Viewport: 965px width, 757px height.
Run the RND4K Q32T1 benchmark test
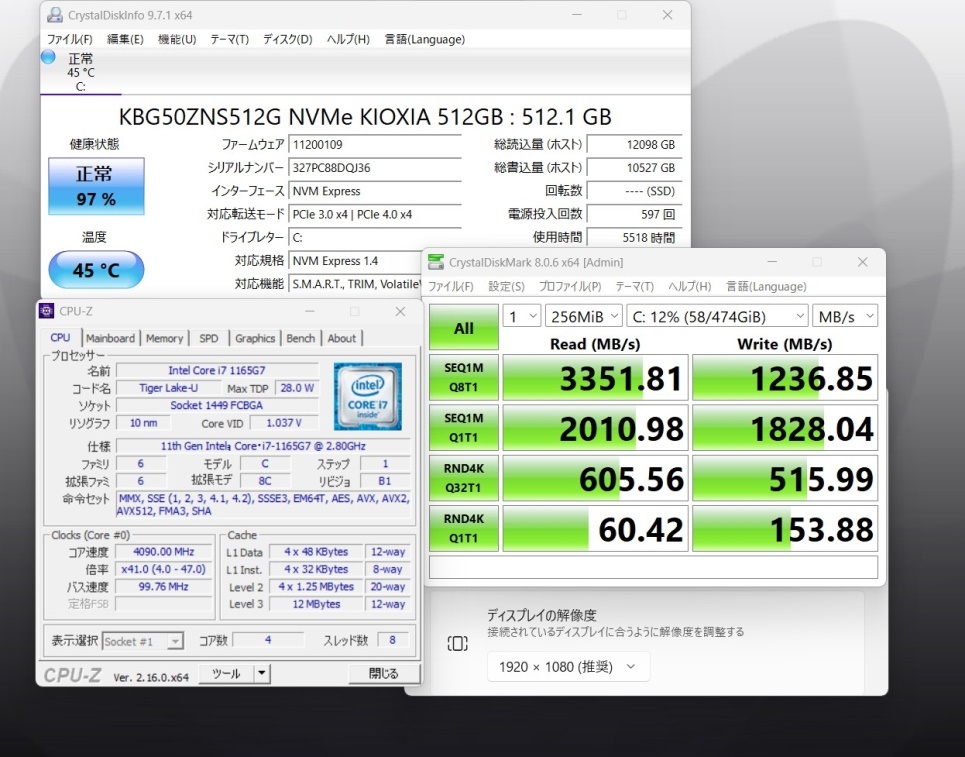(464, 479)
